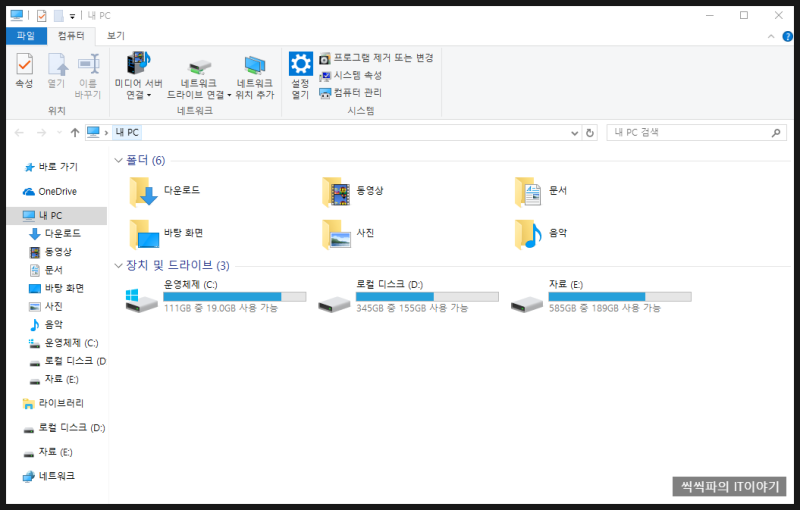Viewport: 800px width, 510px height.
Task: Click the PC icon in the address bar
Action: click(93, 133)
